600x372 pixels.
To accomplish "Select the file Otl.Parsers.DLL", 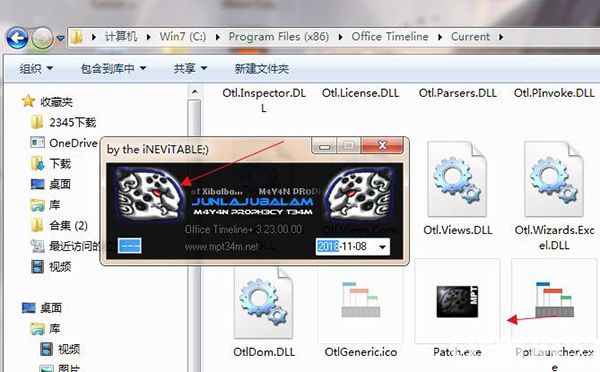I will (458, 93).
